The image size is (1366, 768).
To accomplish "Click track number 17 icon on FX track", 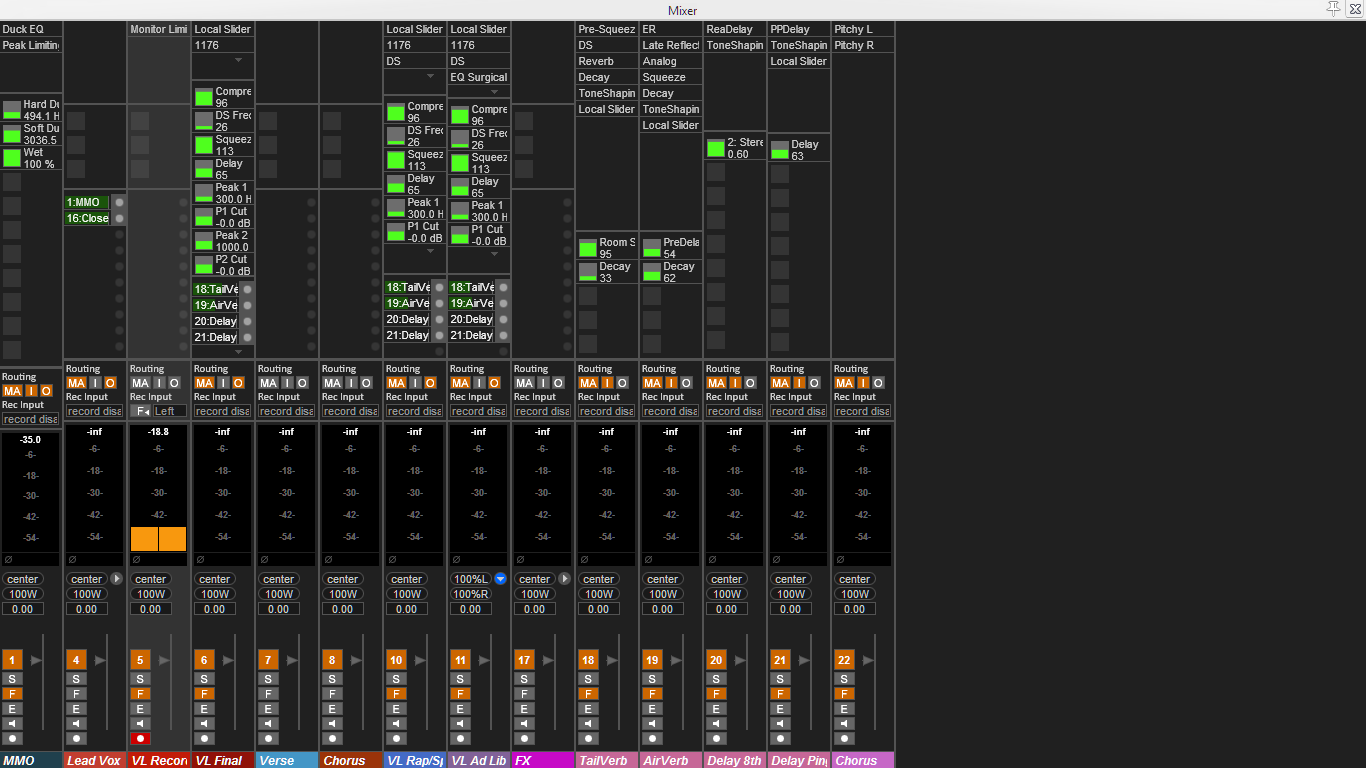I will [x=524, y=660].
